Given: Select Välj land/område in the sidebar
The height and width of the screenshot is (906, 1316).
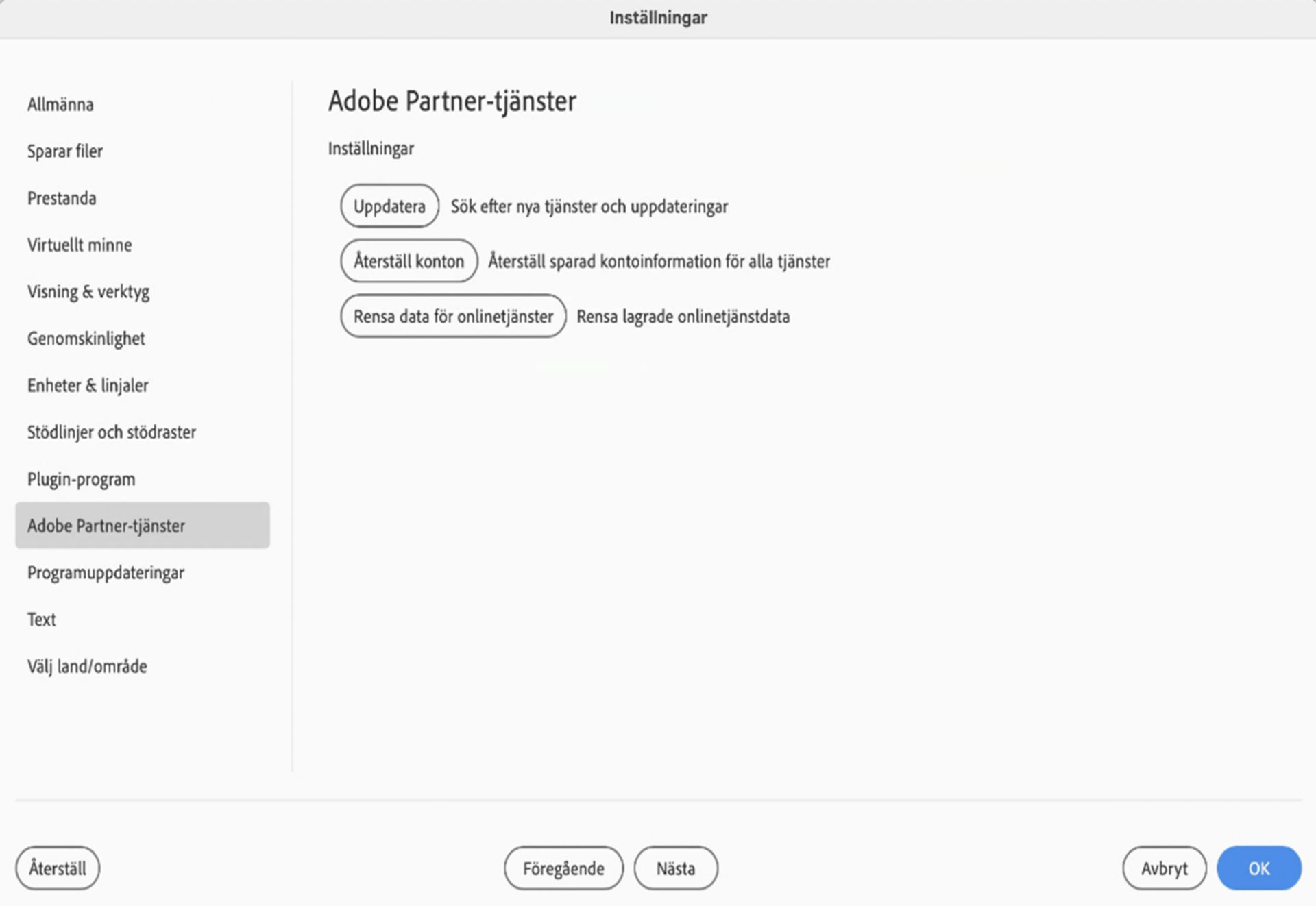Looking at the screenshot, I should point(87,667).
